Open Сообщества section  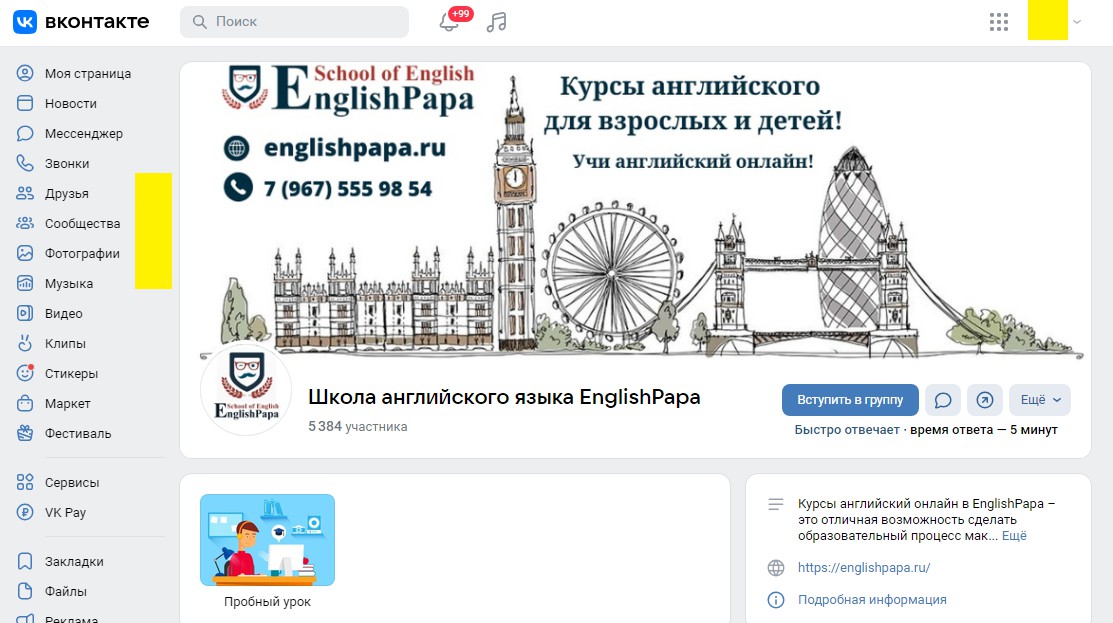[x=82, y=223]
